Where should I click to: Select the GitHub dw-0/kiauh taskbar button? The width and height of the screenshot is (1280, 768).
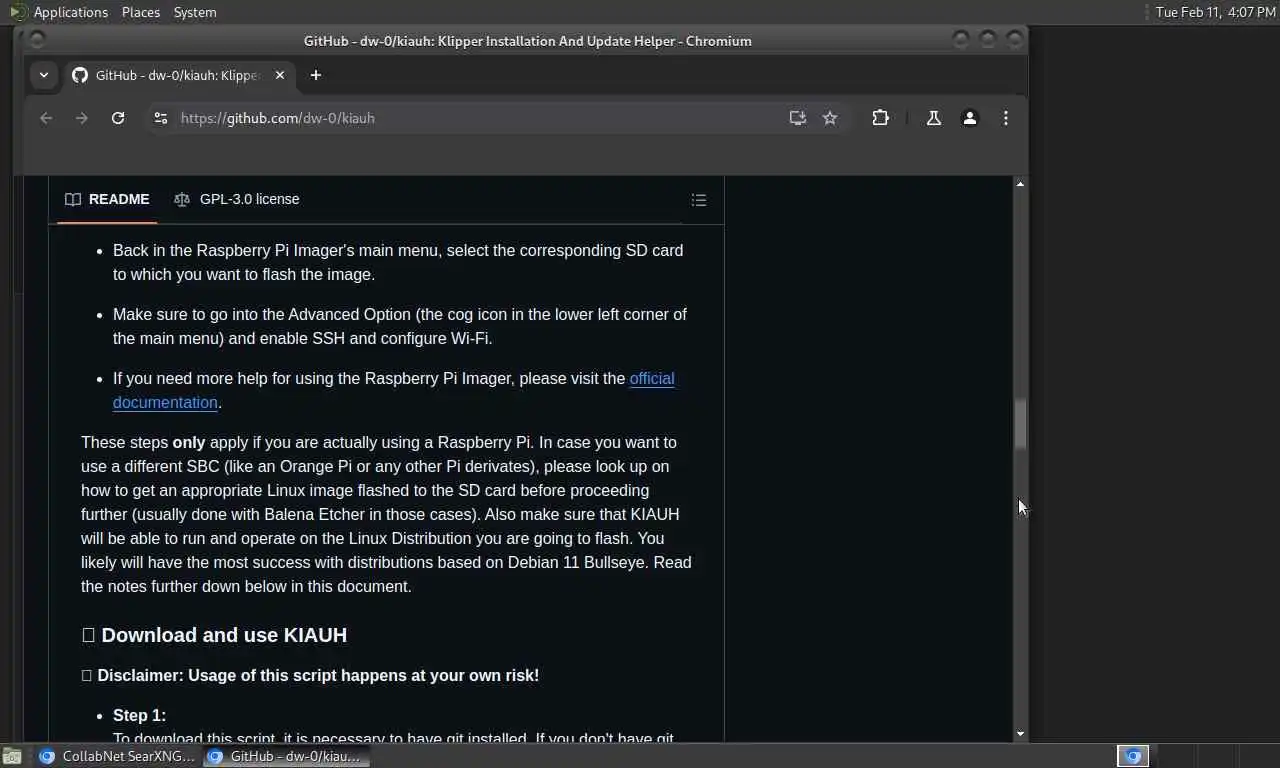[286, 756]
